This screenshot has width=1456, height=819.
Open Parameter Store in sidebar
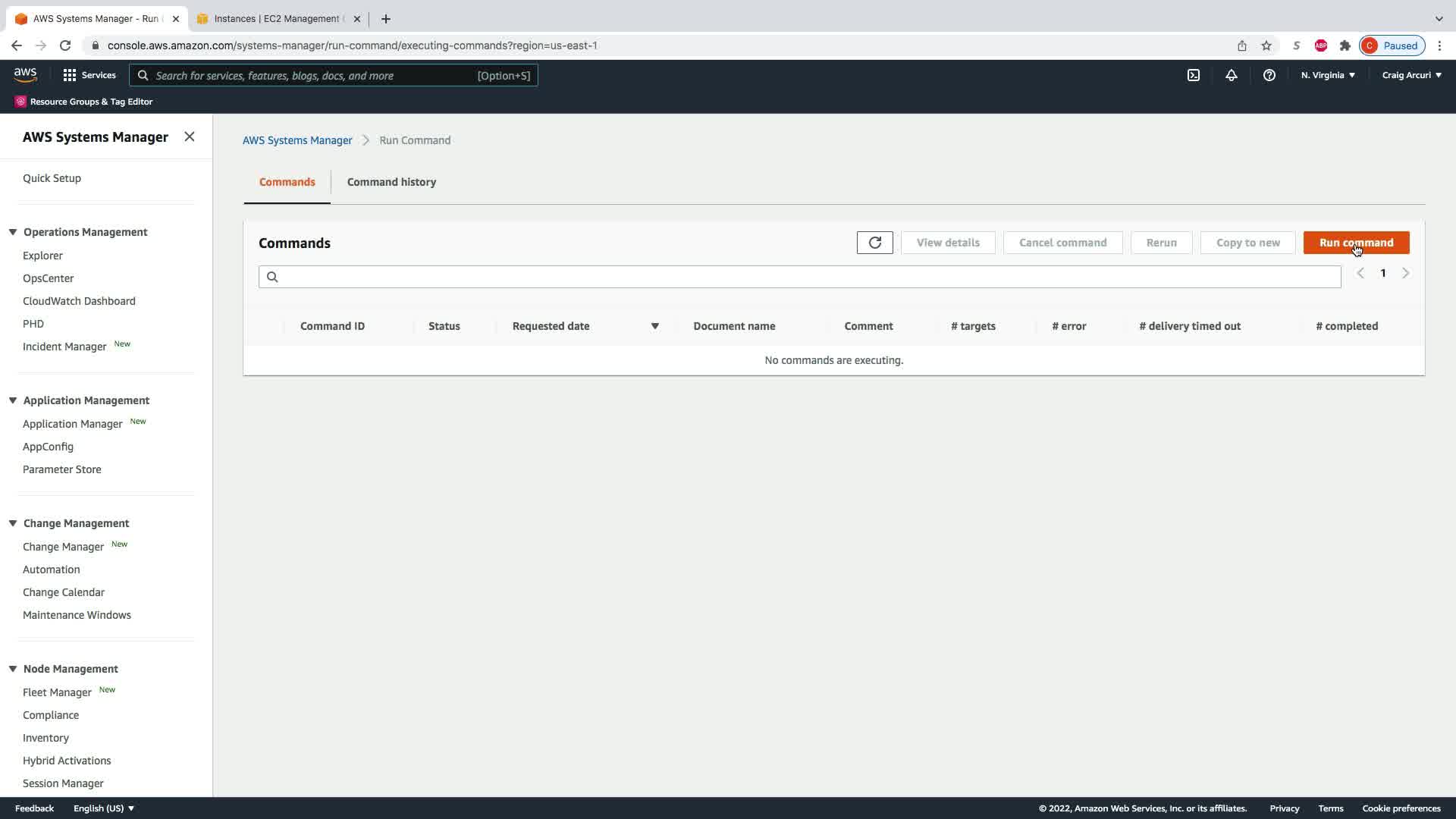pos(62,469)
